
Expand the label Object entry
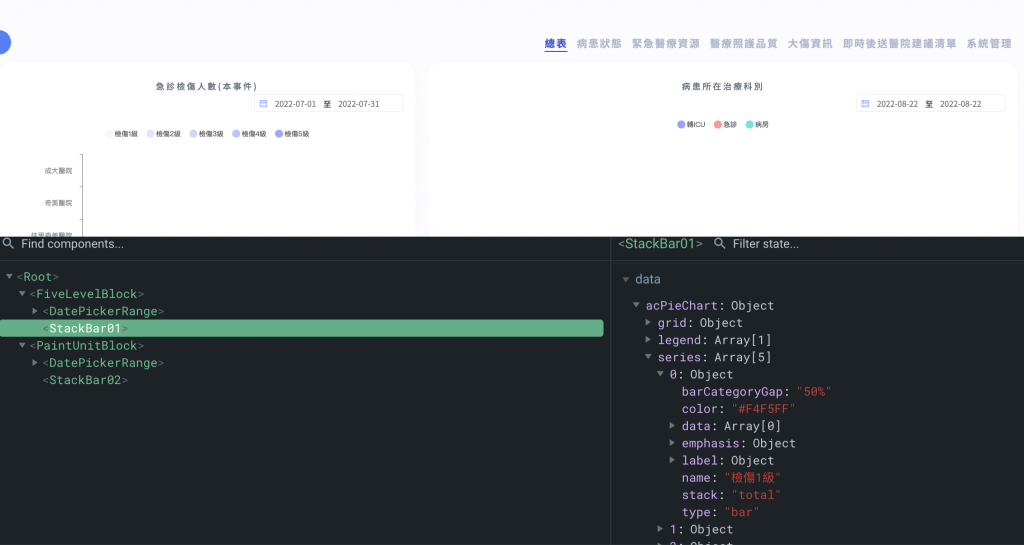(672, 460)
